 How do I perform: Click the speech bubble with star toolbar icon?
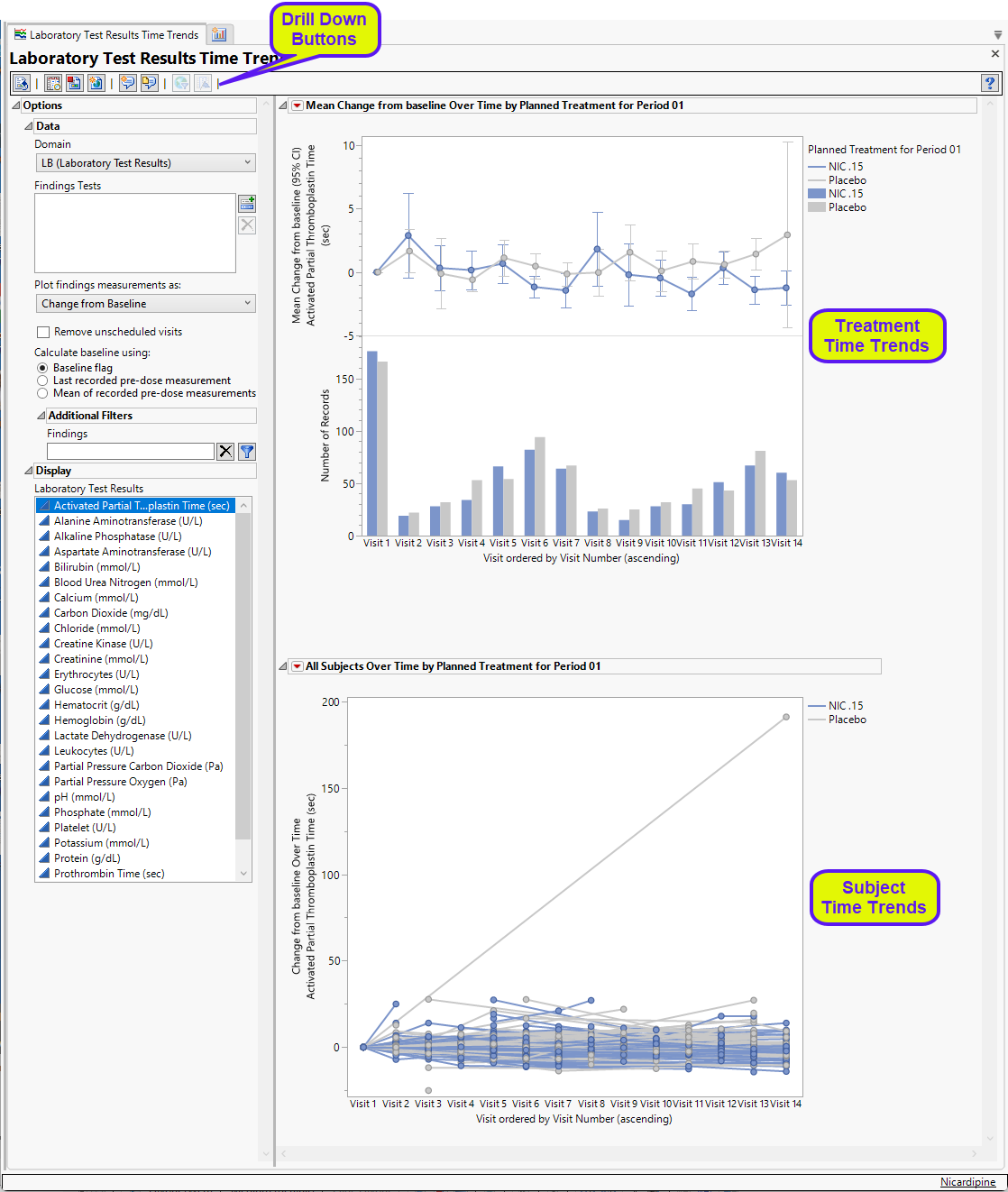(128, 83)
